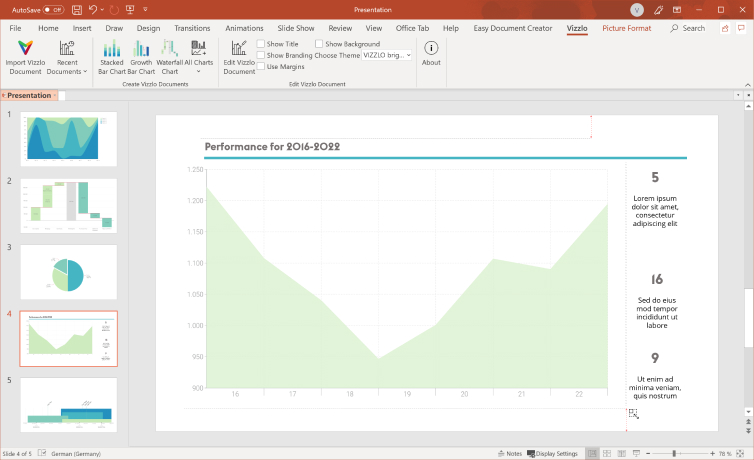Viewport: 754px width, 460px height.
Task: Switch to the Picture Format tab
Action: (x=627, y=28)
